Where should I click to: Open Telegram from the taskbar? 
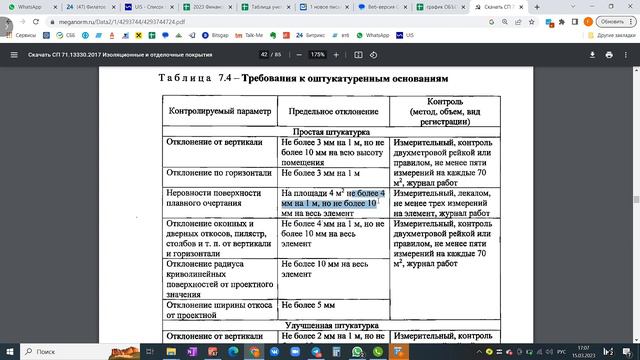316,351
